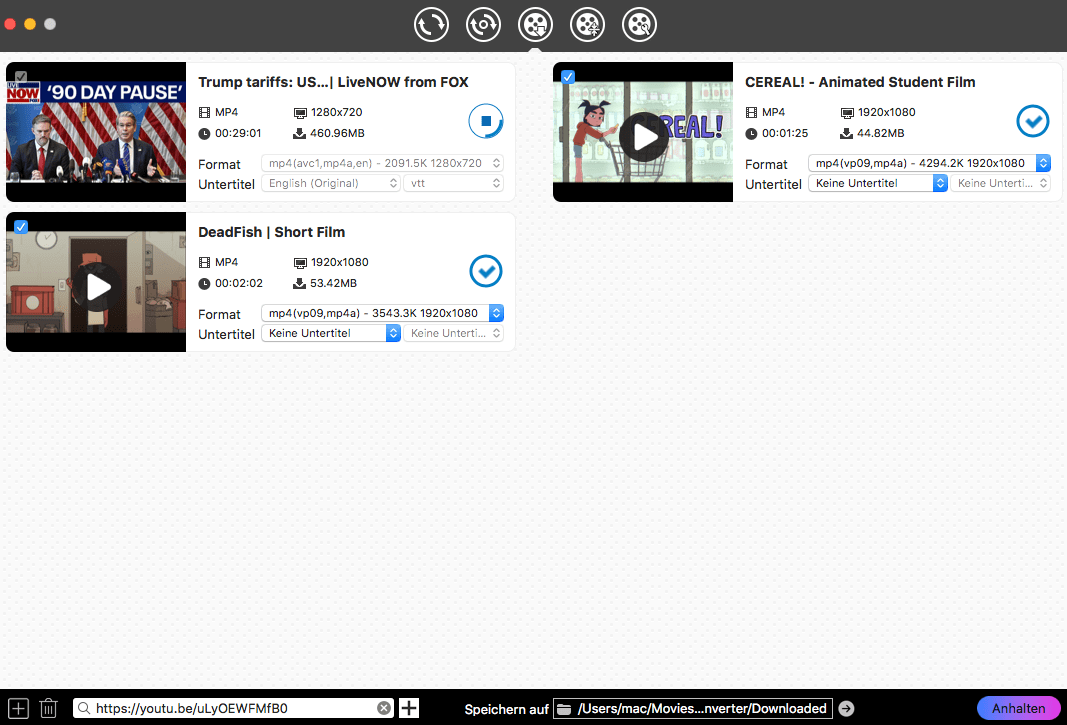Open the video Converter tool
Viewport: 1067px width, 725px height.
click(431, 24)
